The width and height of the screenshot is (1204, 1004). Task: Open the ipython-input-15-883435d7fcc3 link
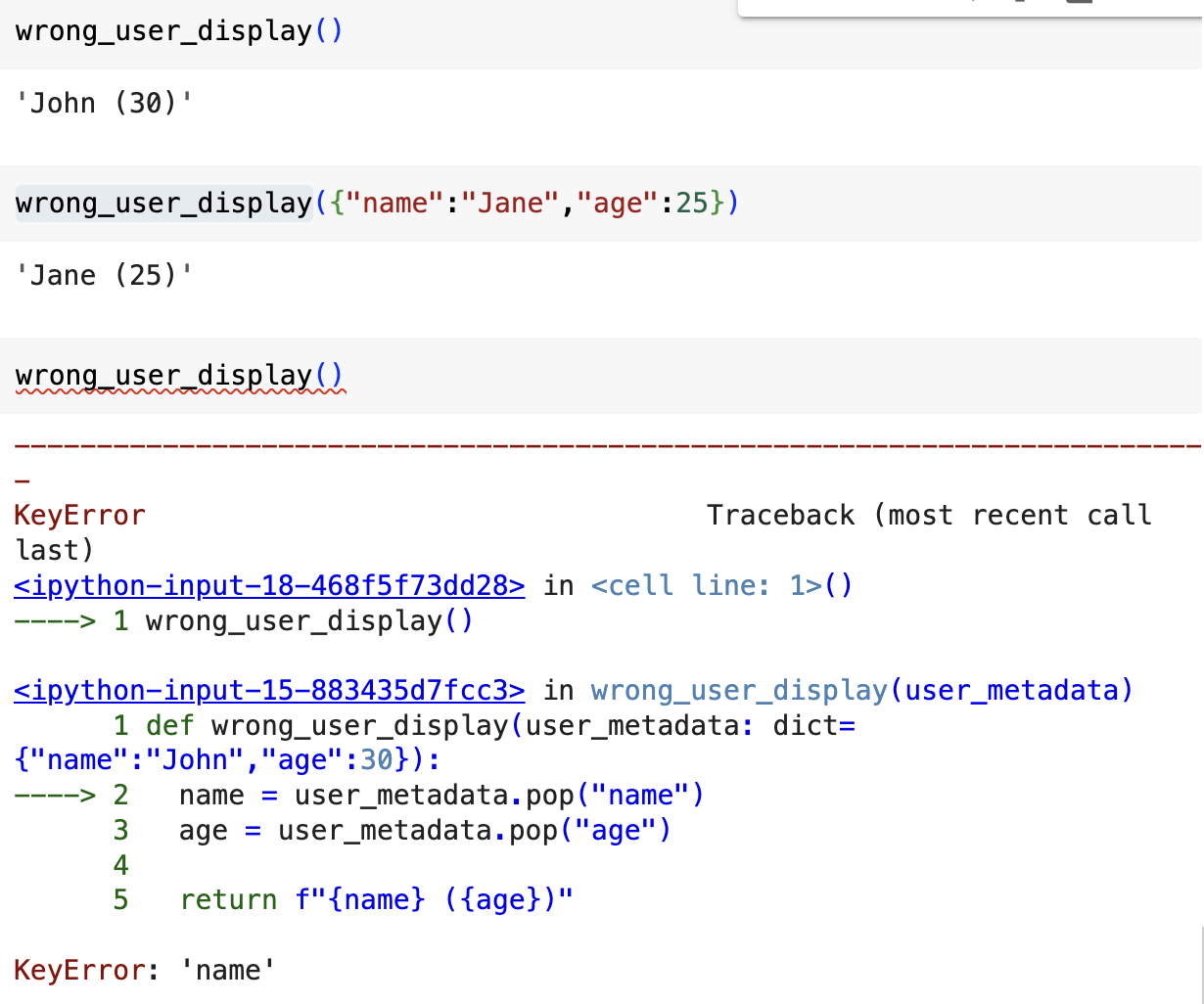[x=269, y=690]
